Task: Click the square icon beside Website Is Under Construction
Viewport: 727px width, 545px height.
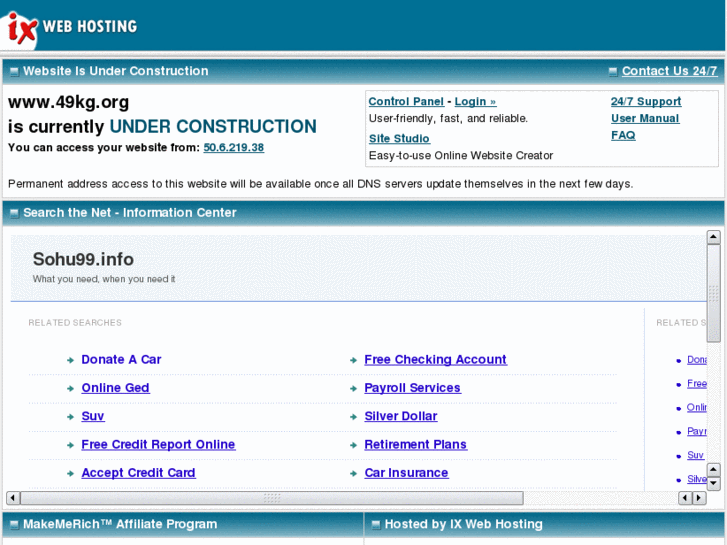Action: pyautogui.click(x=14, y=72)
